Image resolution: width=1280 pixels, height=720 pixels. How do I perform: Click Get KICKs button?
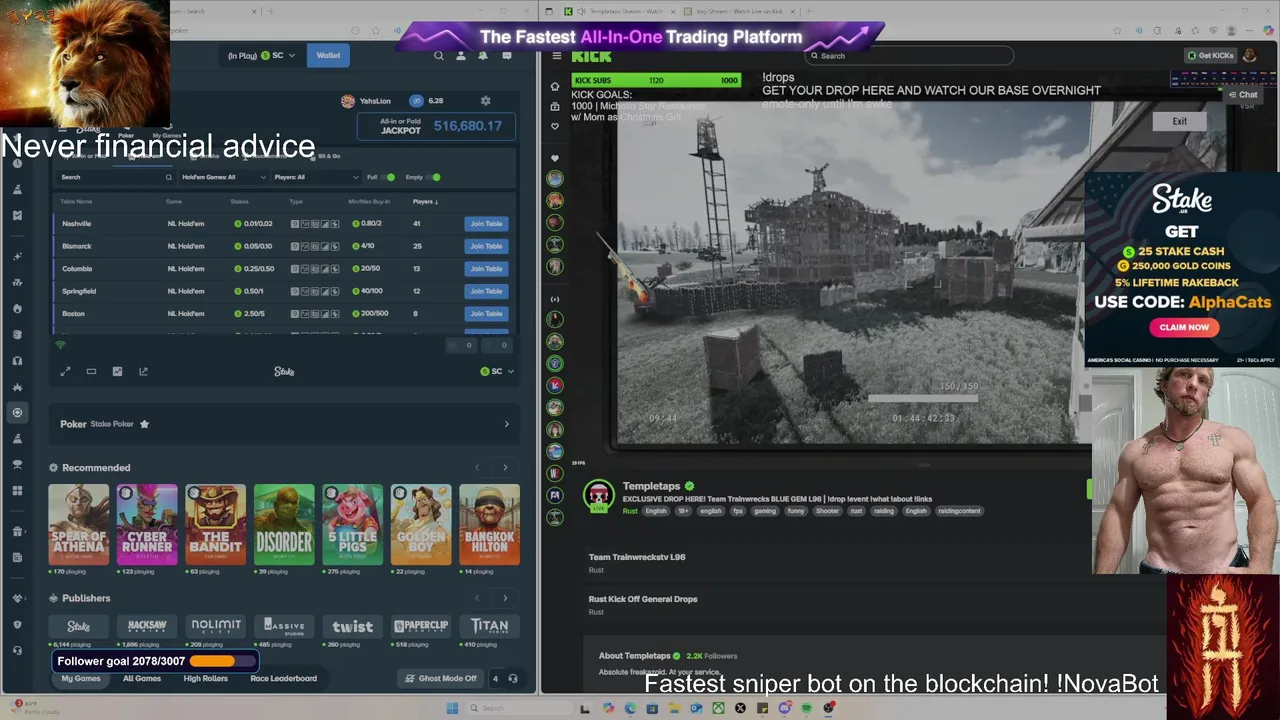pyautogui.click(x=1210, y=56)
